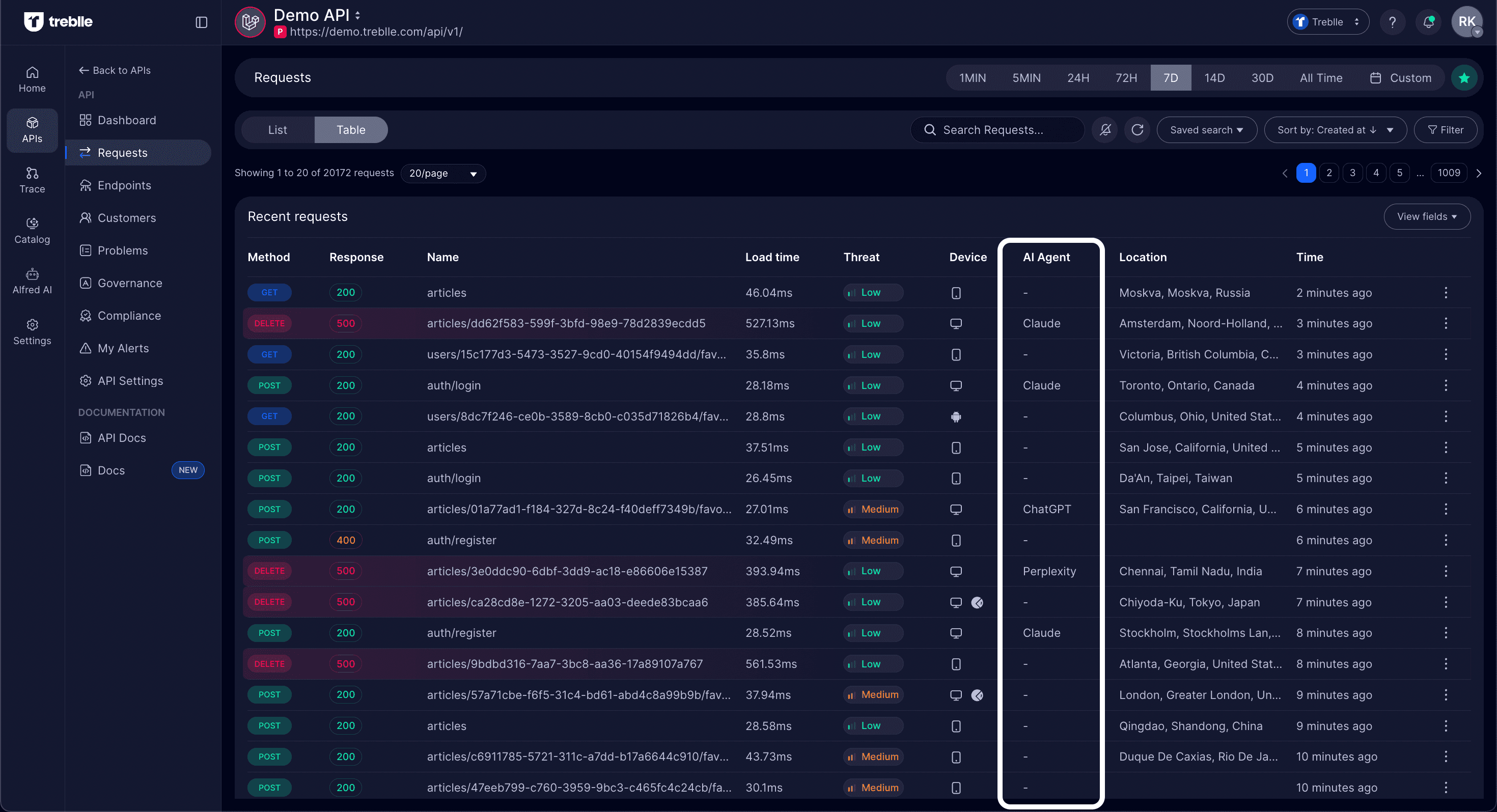The width and height of the screenshot is (1497, 812).
Task: Collapse the left sidebar using the panel icon
Action: [x=201, y=22]
